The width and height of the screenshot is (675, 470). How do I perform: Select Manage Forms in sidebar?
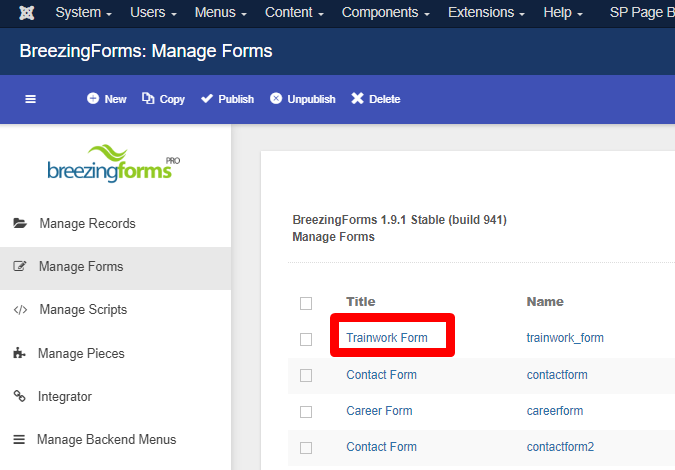tap(115, 267)
